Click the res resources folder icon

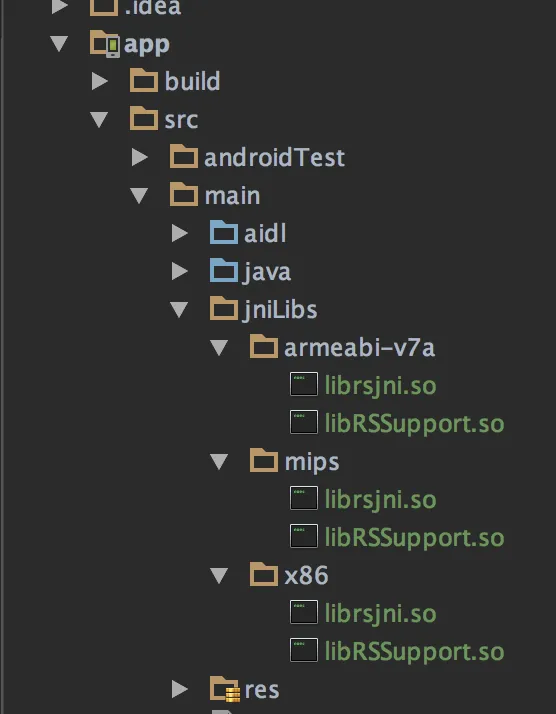tap(224, 689)
